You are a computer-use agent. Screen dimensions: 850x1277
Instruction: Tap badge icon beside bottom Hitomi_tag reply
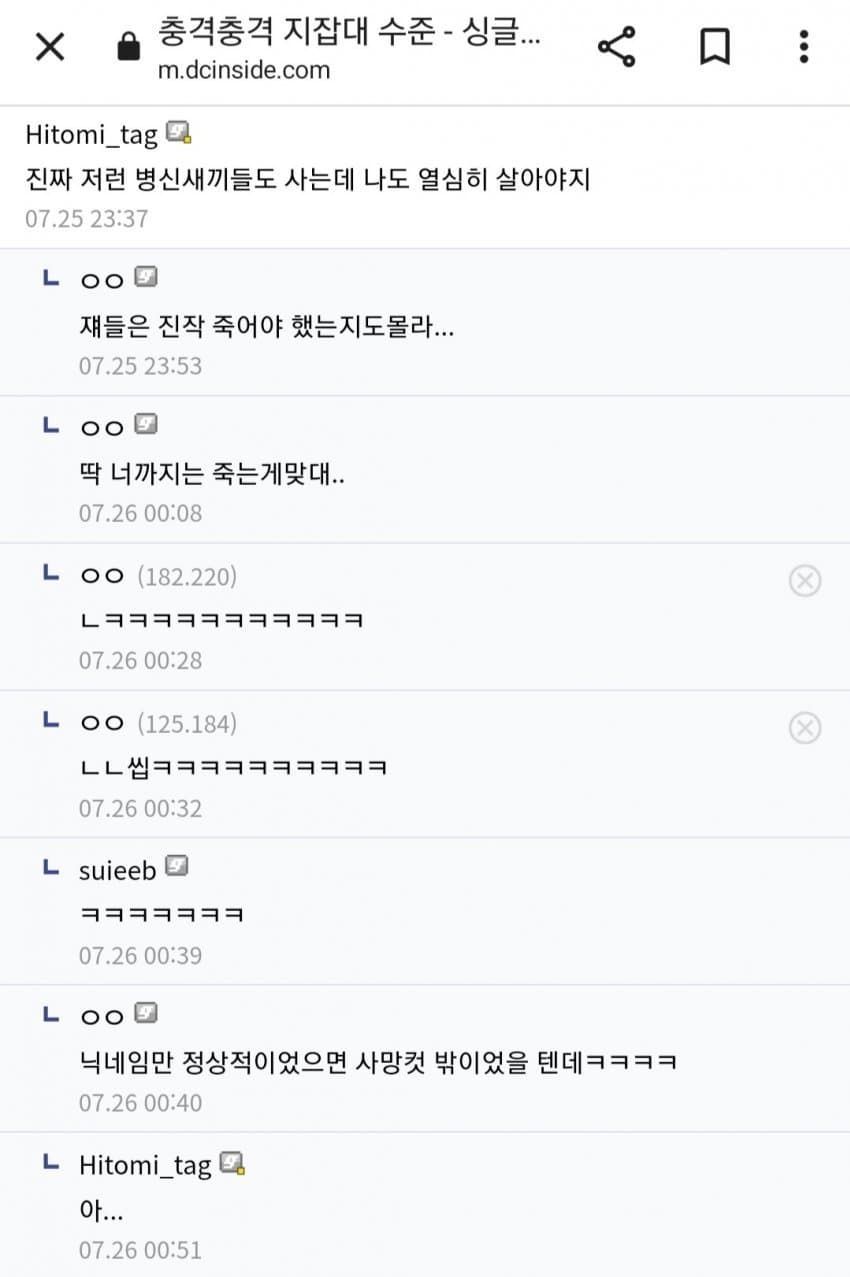click(x=233, y=1163)
